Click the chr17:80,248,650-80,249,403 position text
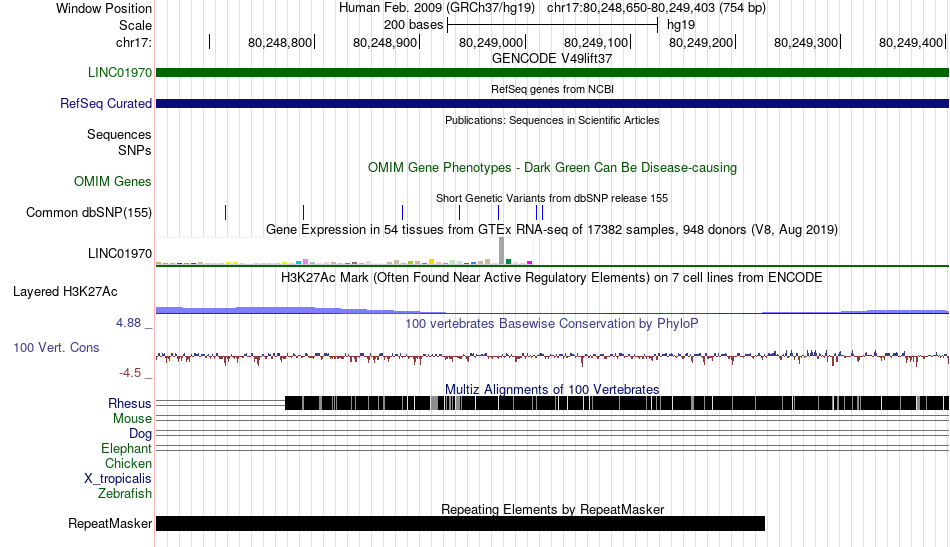The width and height of the screenshot is (950, 547). (x=656, y=8)
